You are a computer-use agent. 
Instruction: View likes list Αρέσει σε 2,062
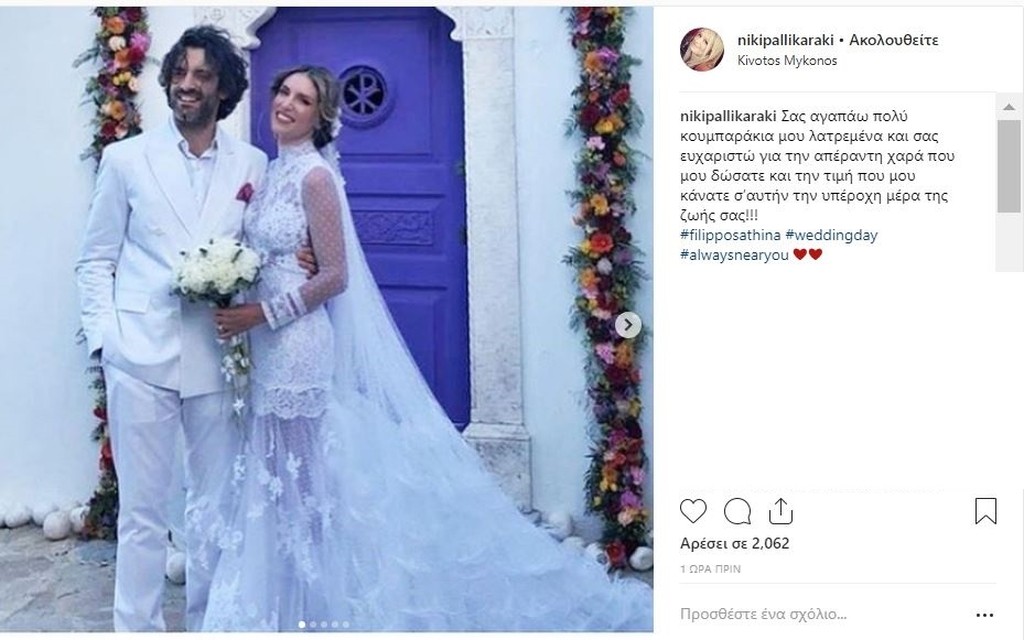point(735,543)
